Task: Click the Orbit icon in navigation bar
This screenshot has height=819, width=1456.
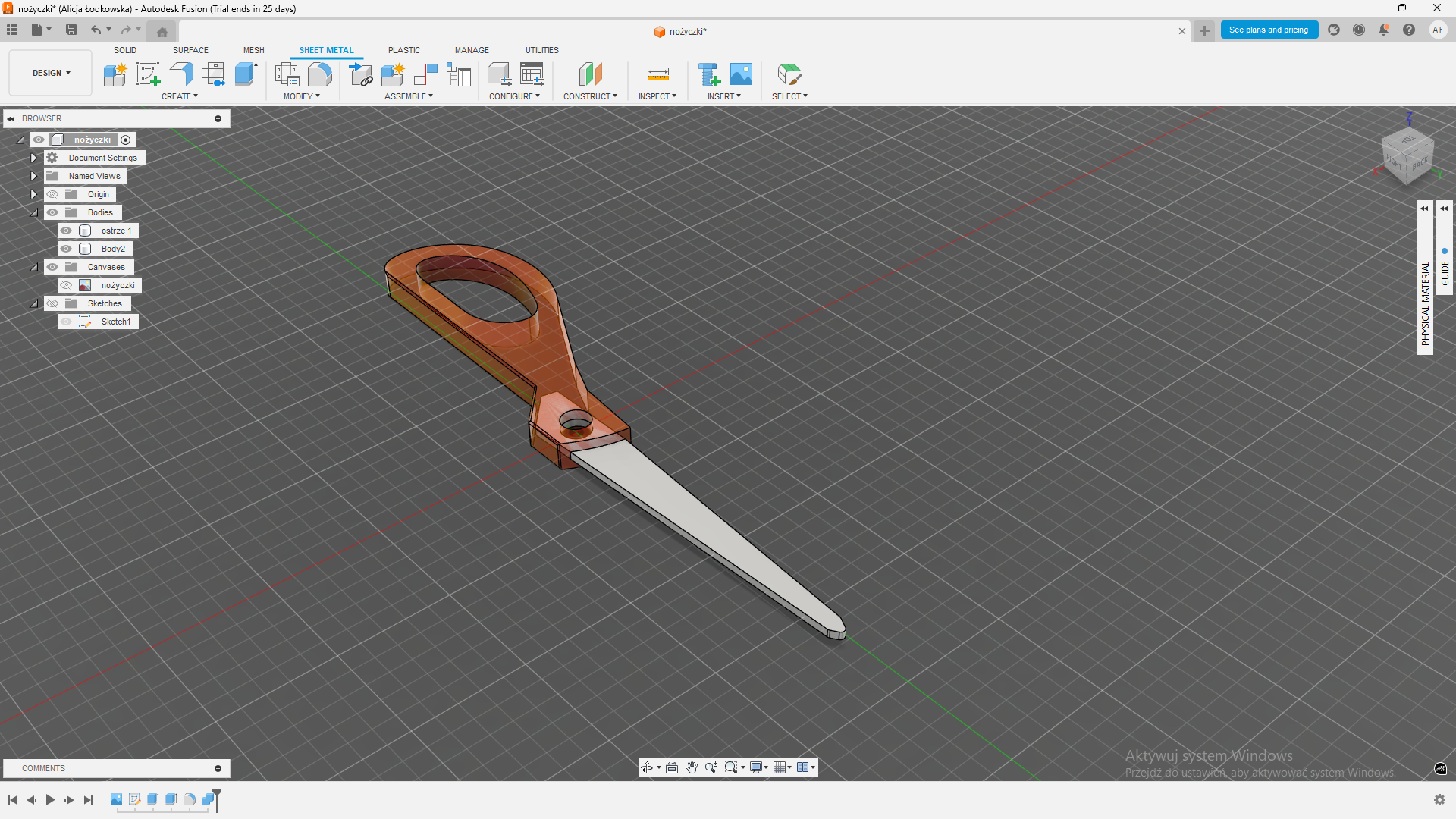Action: [x=647, y=767]
